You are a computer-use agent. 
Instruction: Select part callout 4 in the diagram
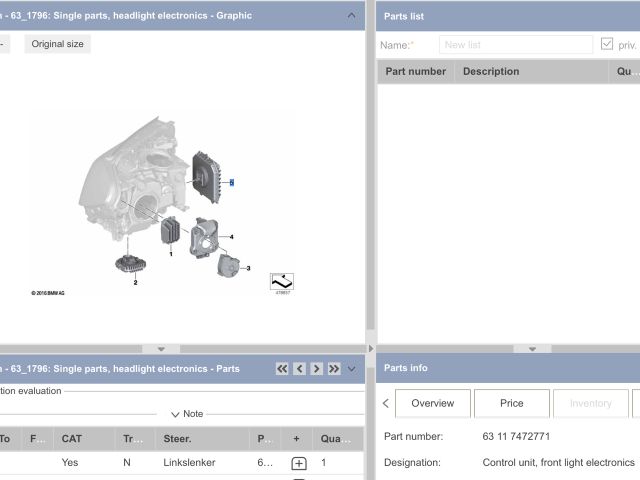[x=231, y=237]
